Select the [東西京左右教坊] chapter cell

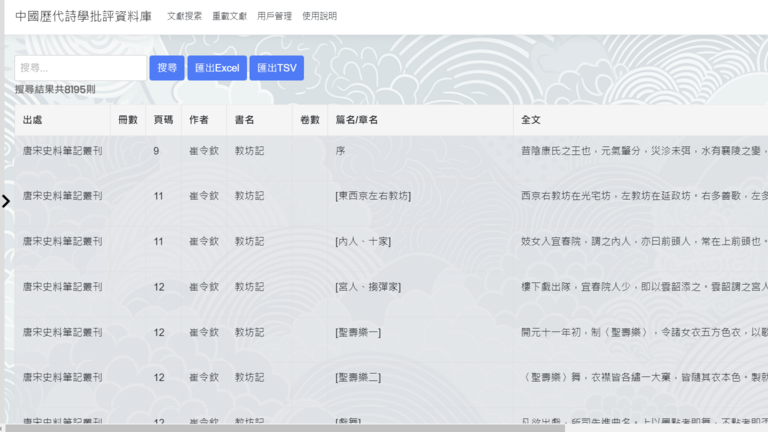(373, 196)
